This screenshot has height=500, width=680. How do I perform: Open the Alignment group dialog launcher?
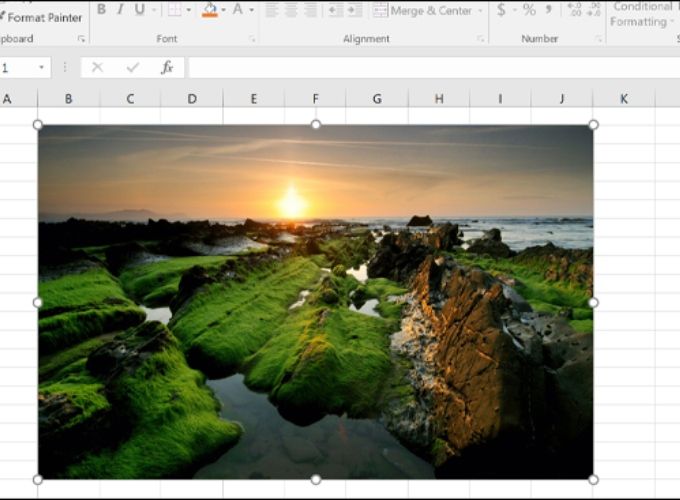[481, 39]
